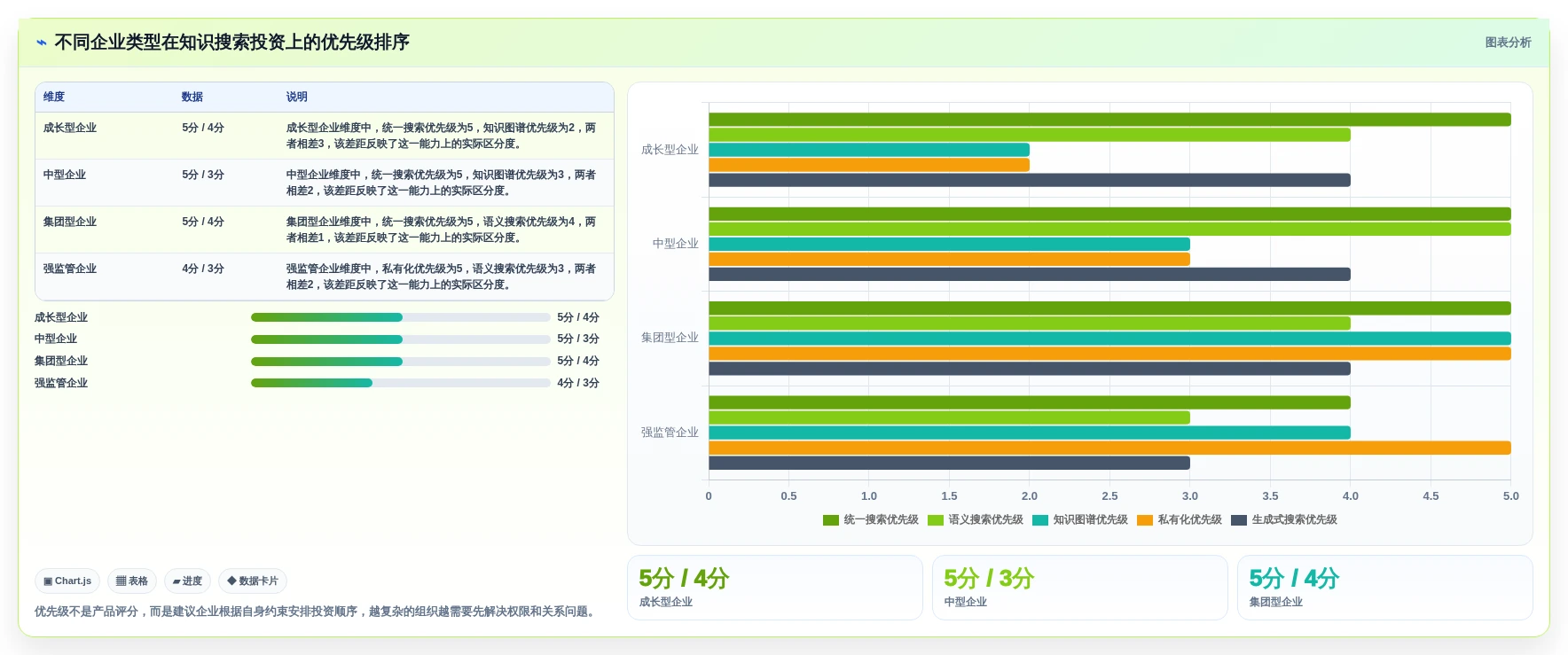Click 强监管企业 light green 语义搜索 bar
The image size is (1568, 655).
point(949,417)
